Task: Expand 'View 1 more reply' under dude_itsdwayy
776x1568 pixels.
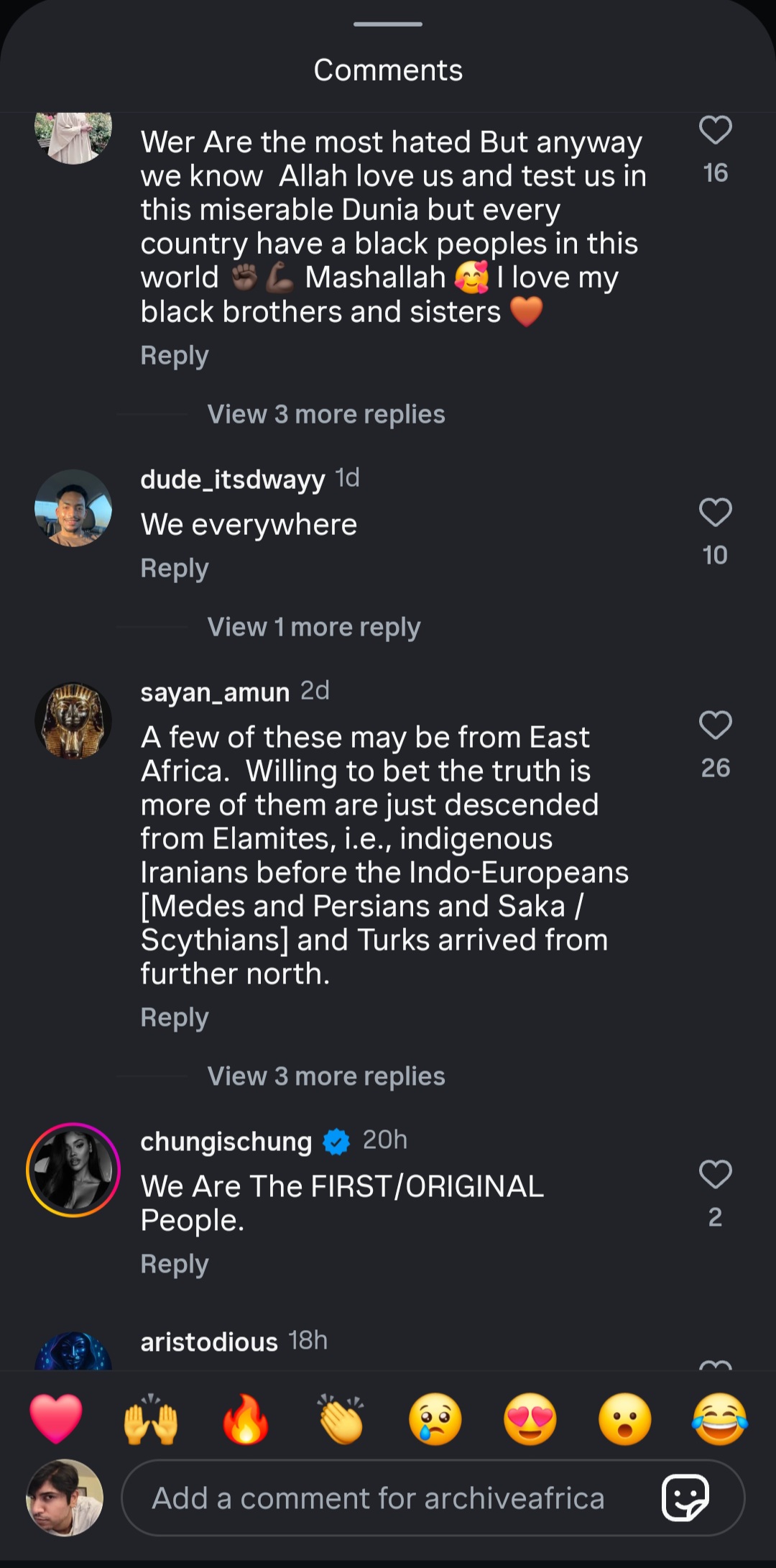Action: (314, 627)
